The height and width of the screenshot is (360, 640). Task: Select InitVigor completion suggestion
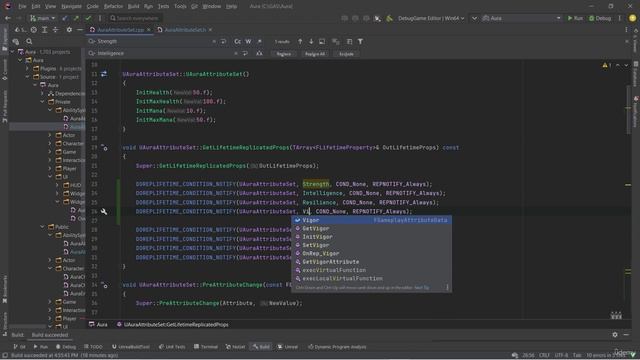click(371, 237)
